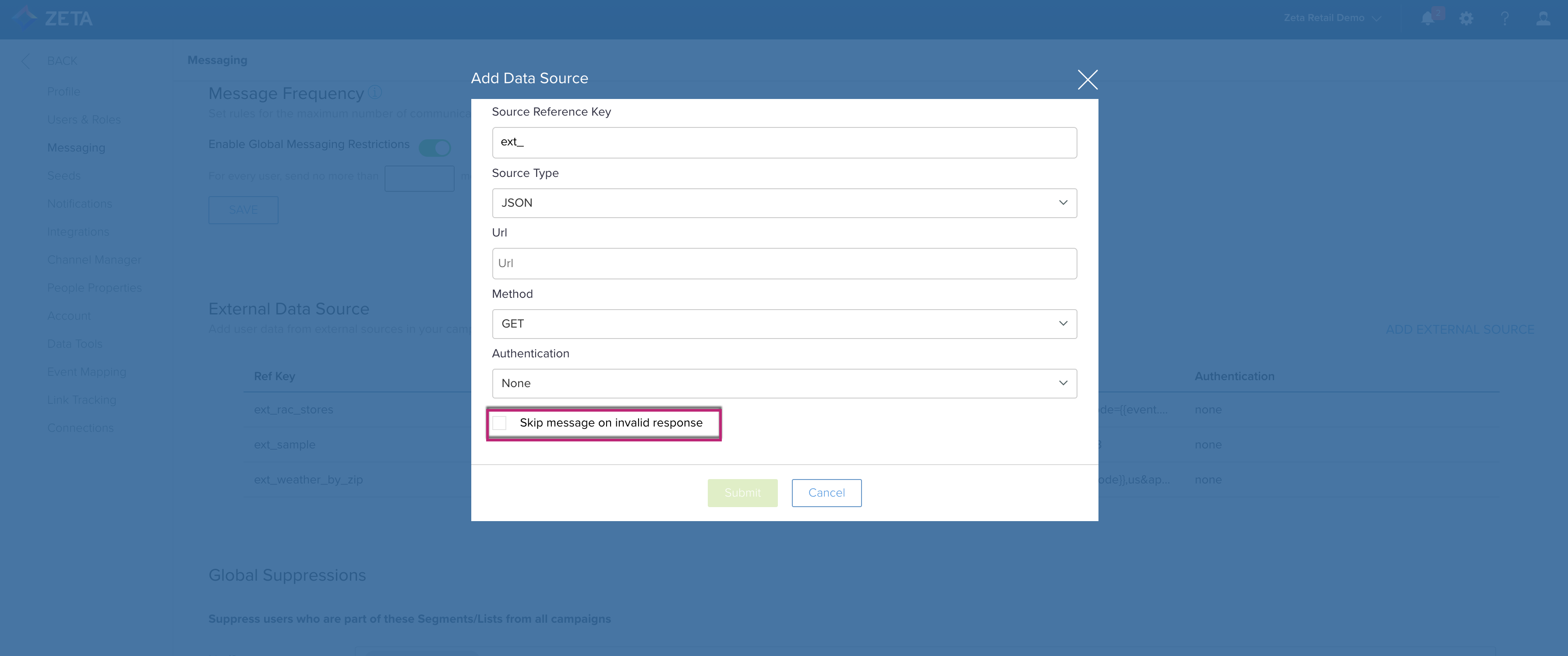The width and height of the screenshot is (1568, 656).
Task: Click the ext_weather_by_zip row
Action: click(x=871, y=480)
